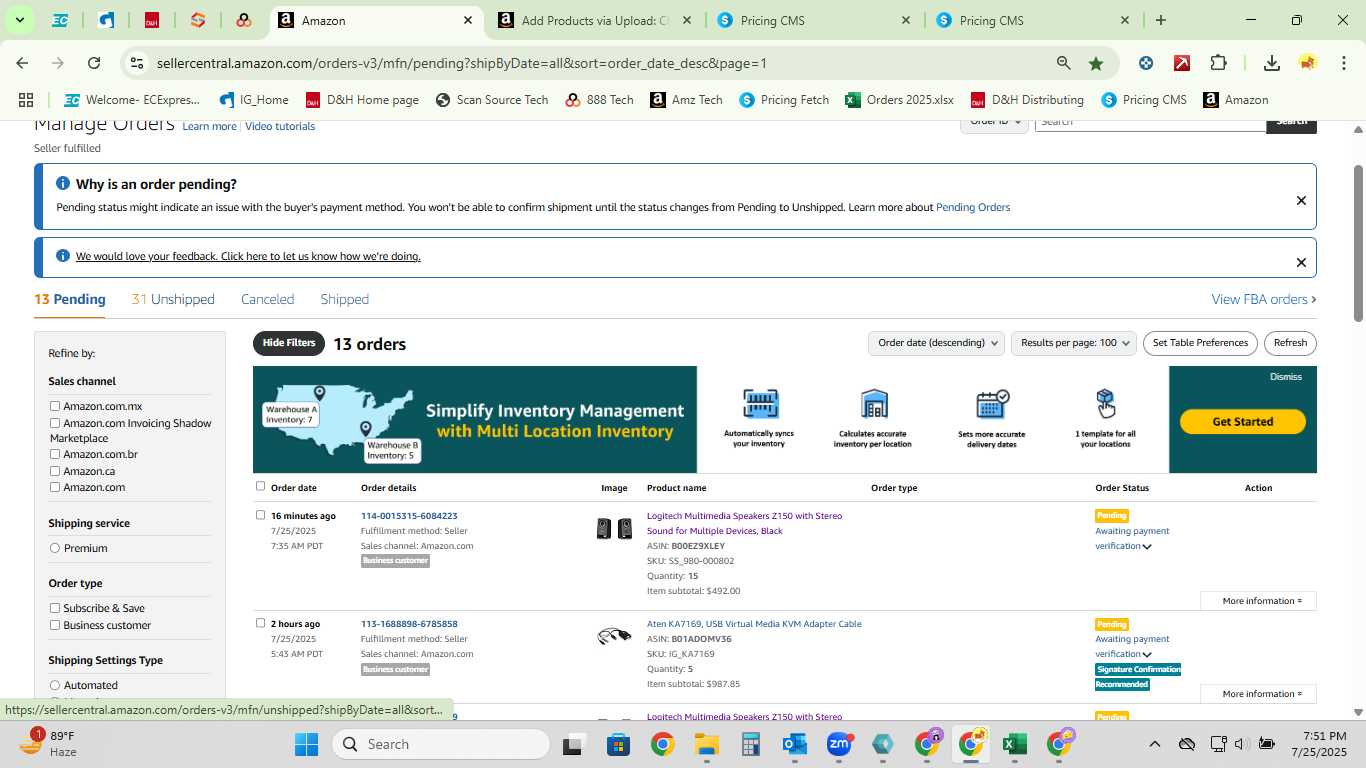Open Windows Start menu
The width and height of the screenshot is (1366, 768).
click(x=306, y=744)
